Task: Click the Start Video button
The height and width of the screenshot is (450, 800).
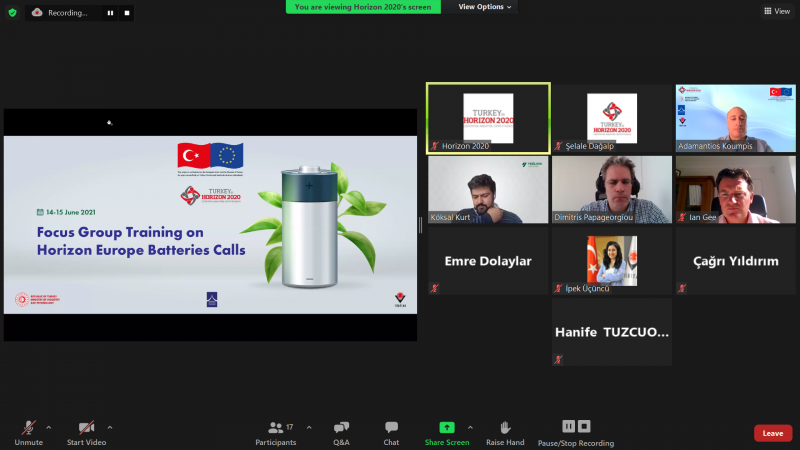Action: click(86, 433)
